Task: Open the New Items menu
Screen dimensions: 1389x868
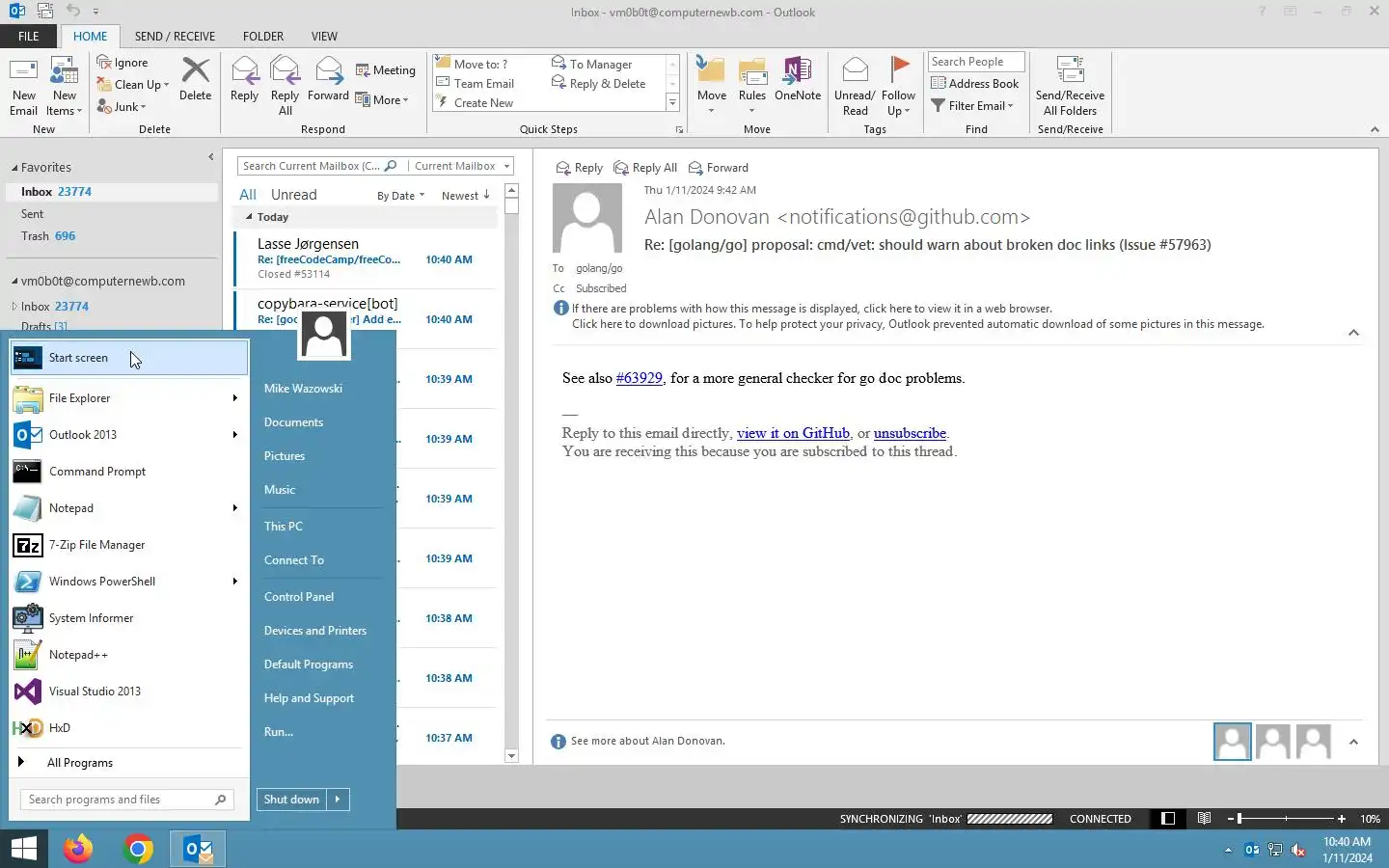Action: click(x=65, y=87)
